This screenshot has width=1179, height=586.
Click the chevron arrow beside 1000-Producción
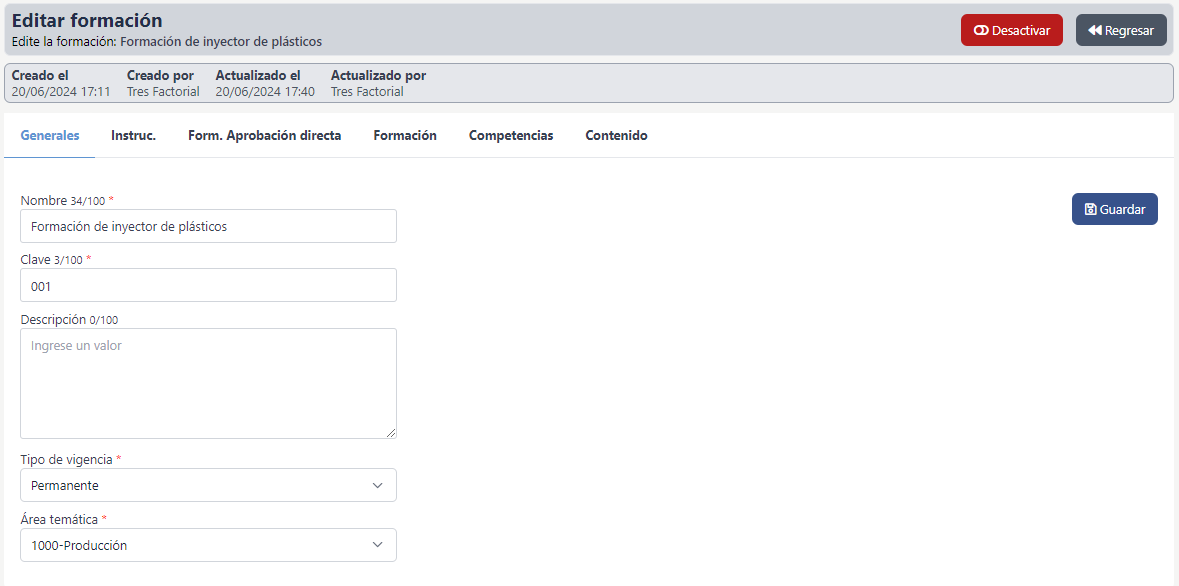point(377,546)
